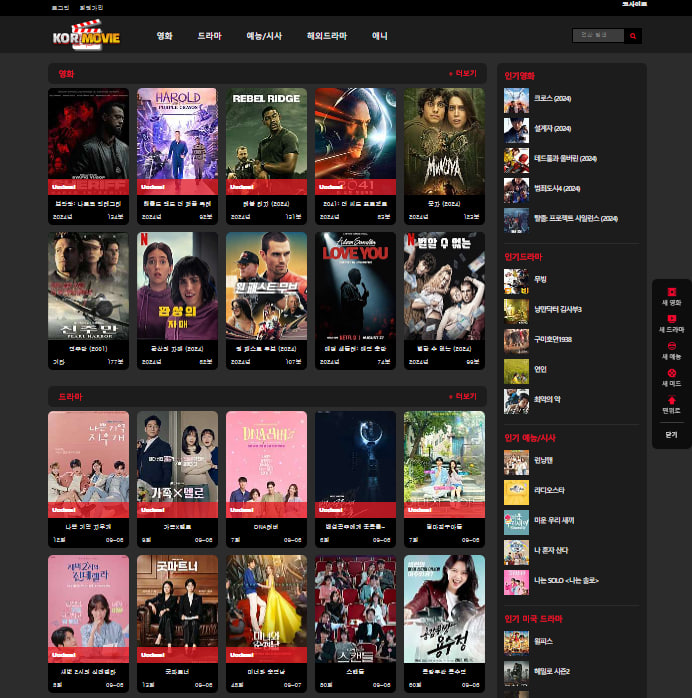Image resolution: width=692 pixels, height=698 pixels.
Task: Focus the search input field
Action: (598, 36)
